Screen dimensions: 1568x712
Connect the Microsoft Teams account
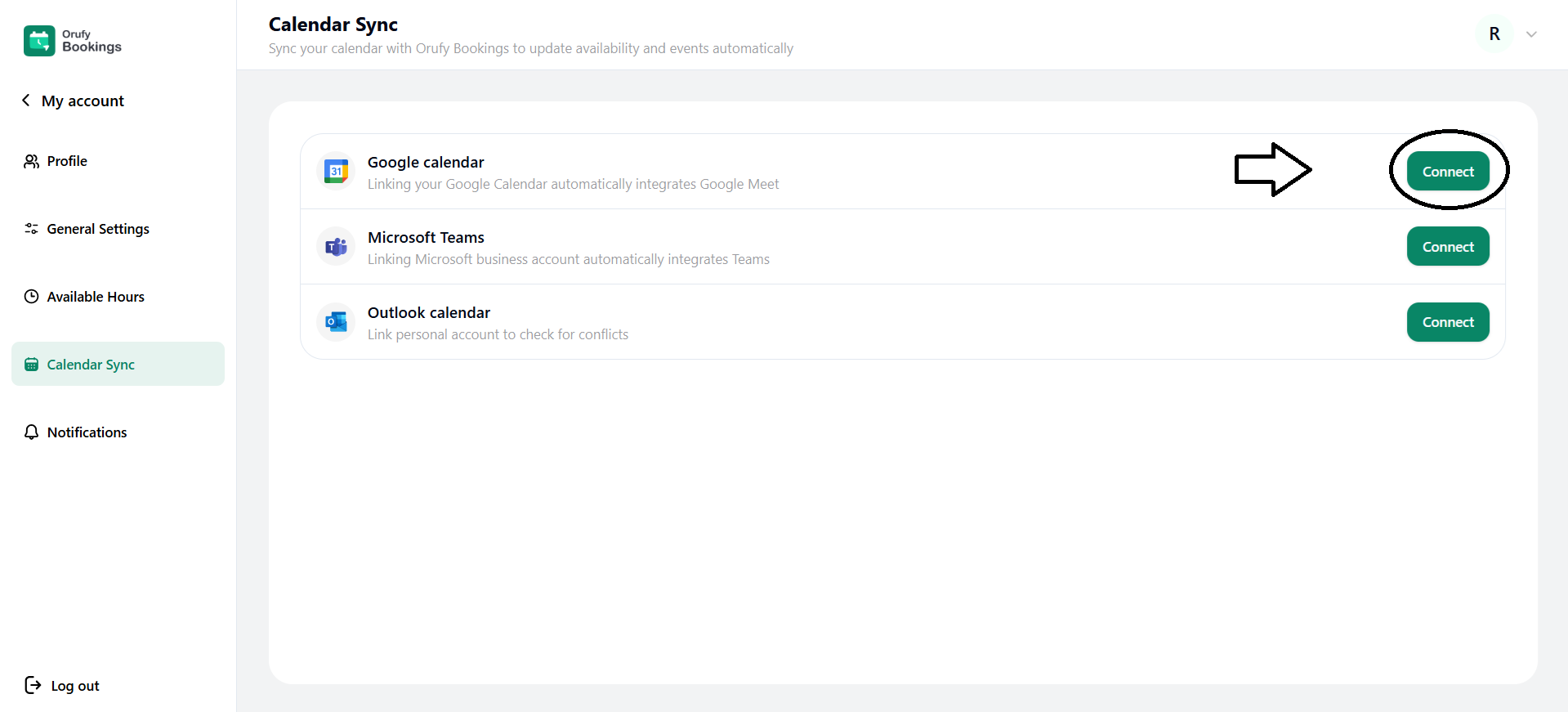(x=1447, y=246)
